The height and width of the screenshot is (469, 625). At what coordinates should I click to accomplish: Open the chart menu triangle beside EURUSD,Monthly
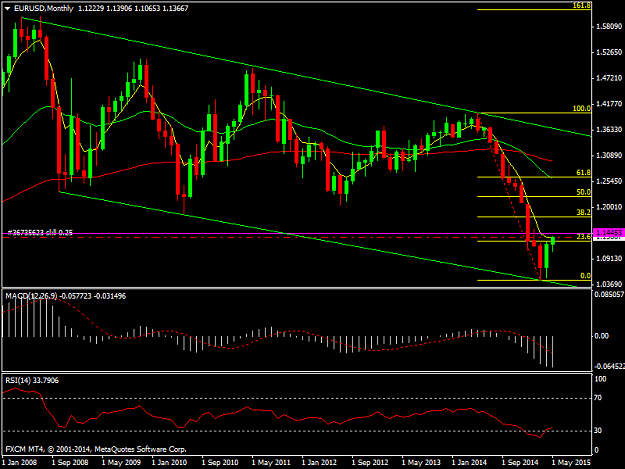pyautogui.click(x=7, y=8)
